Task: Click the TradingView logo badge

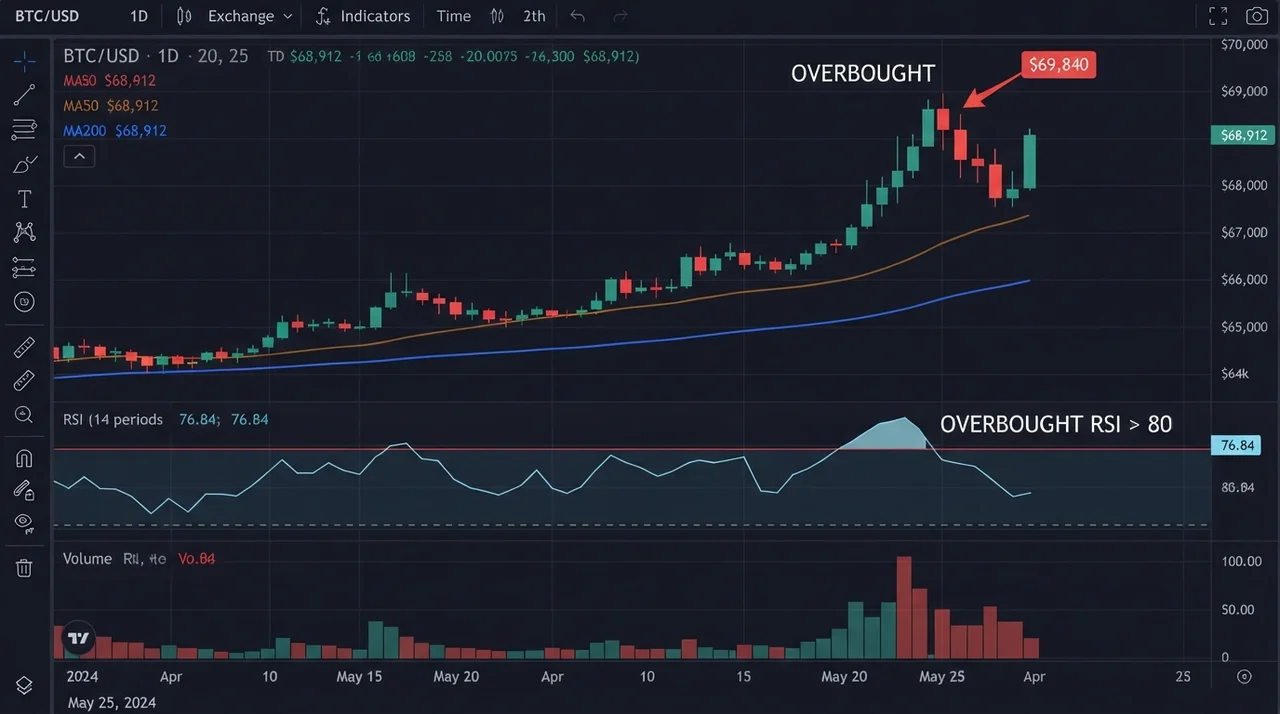Action: 77,638
